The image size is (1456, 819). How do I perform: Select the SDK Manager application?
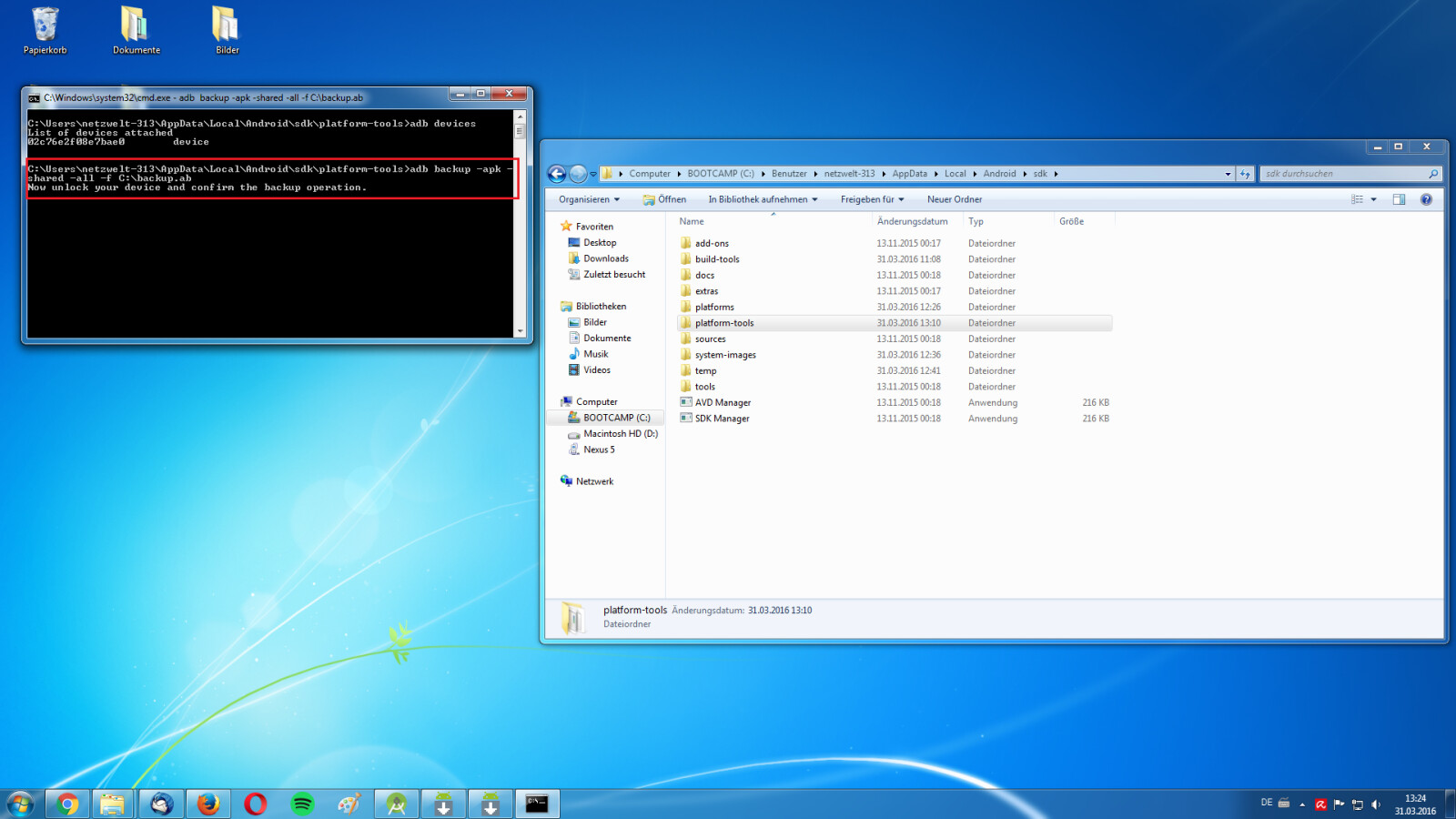coord(722,418)
